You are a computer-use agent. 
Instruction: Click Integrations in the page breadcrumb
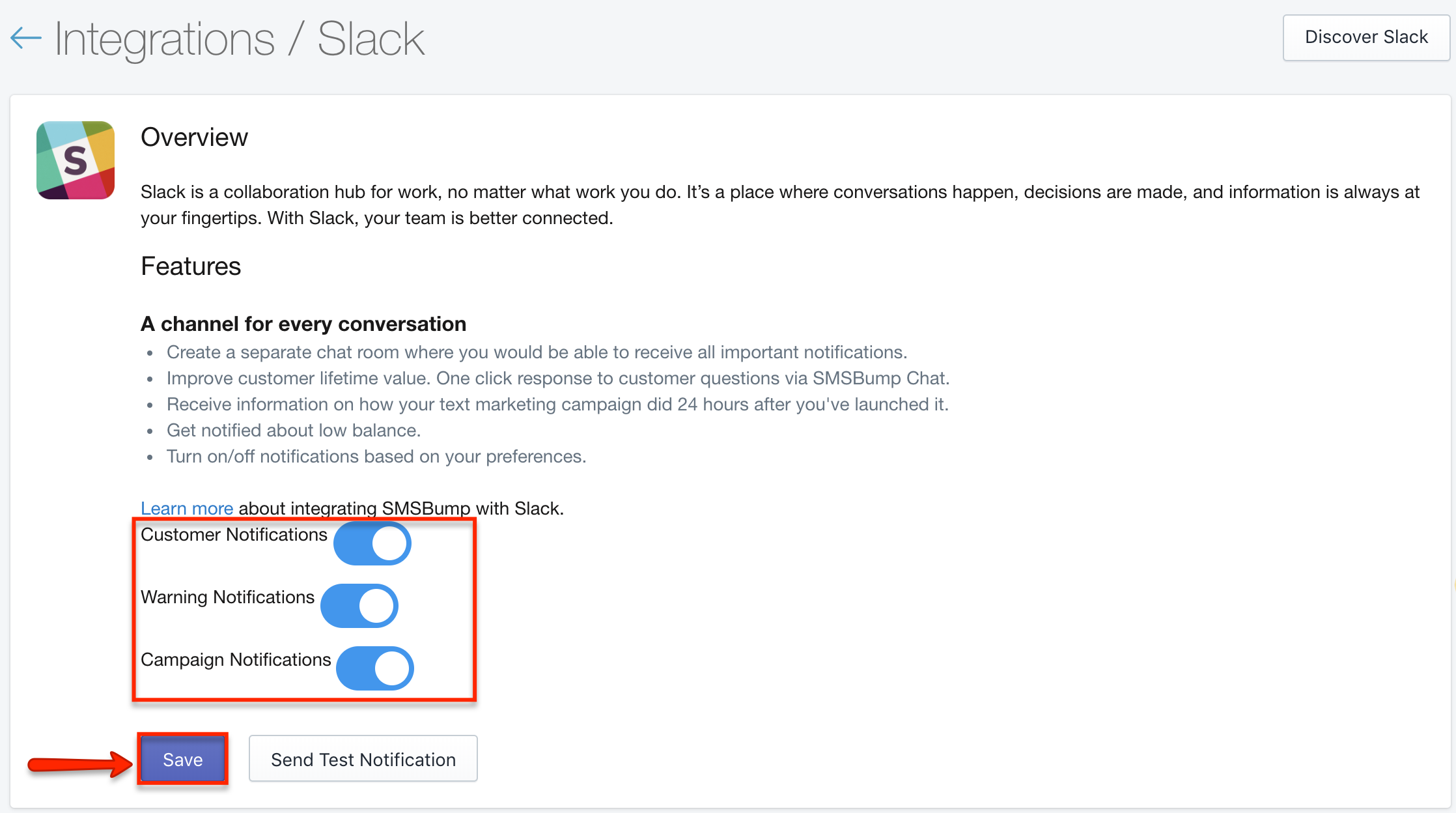point(165,39)
